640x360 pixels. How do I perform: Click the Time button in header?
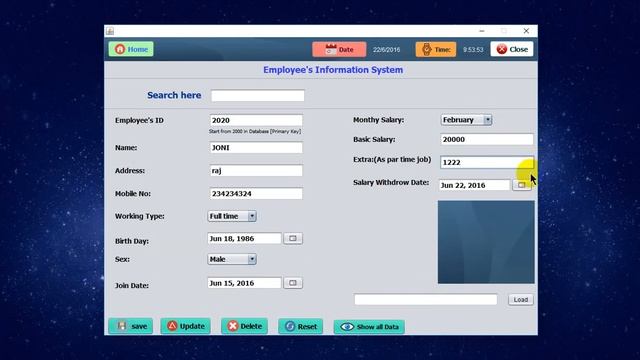[436, 50]
